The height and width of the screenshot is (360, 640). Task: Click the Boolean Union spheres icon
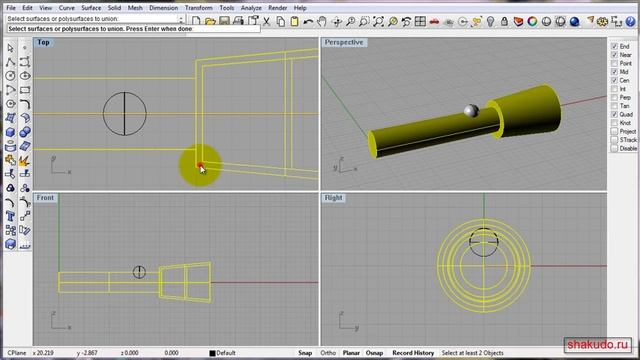[25, 132]
